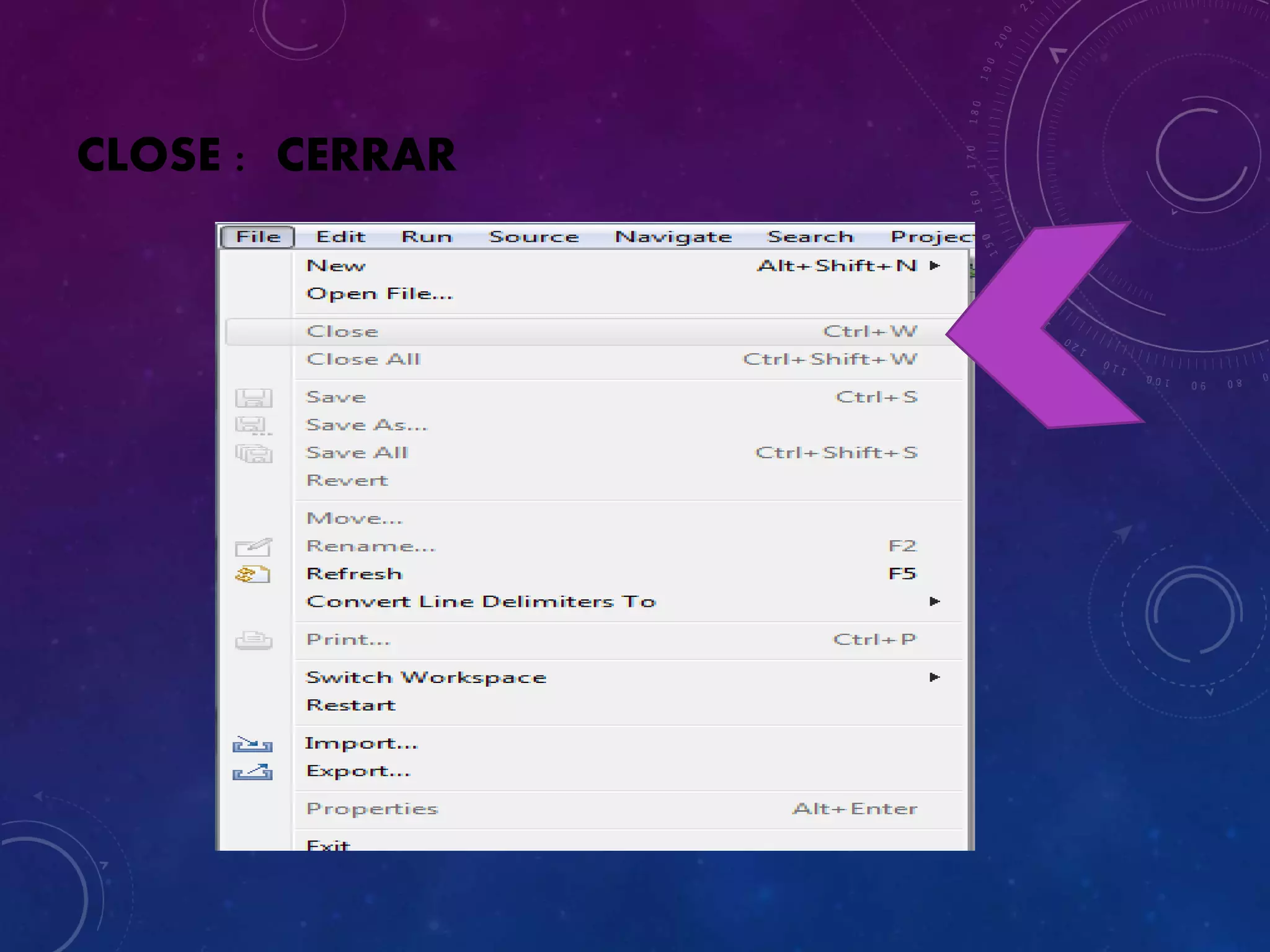Click the Close All menu entry
This screenshot has width=1270, height=952.
click(363, 359)
